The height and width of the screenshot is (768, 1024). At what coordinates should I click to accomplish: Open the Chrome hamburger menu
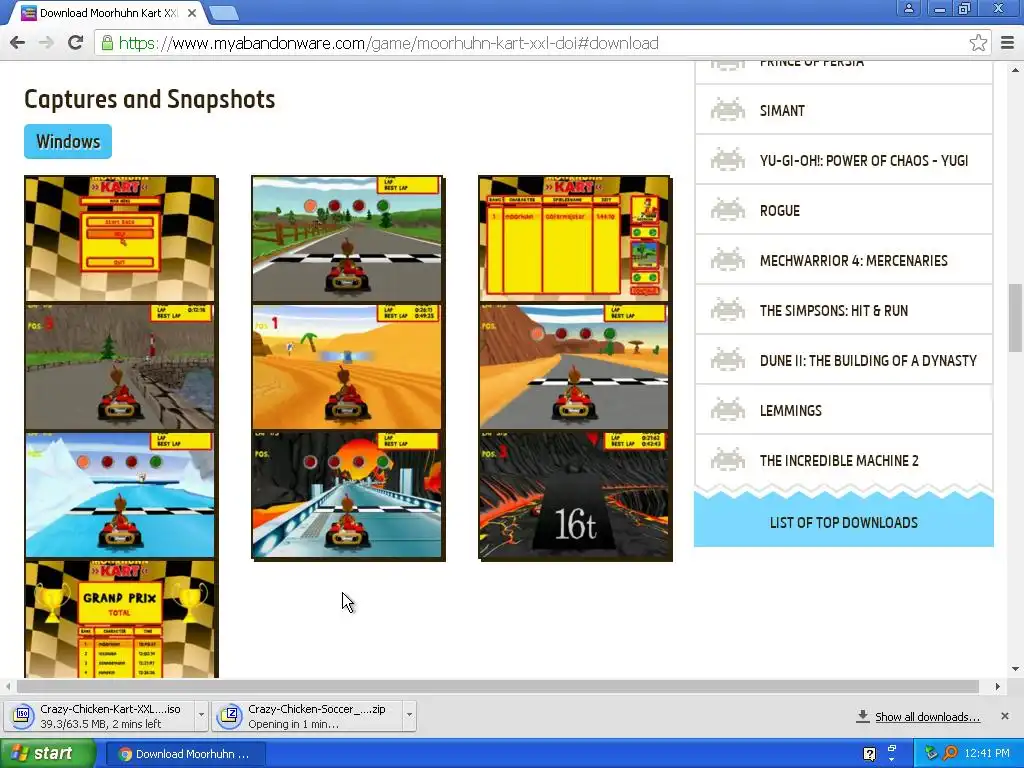pos(1007,43)
